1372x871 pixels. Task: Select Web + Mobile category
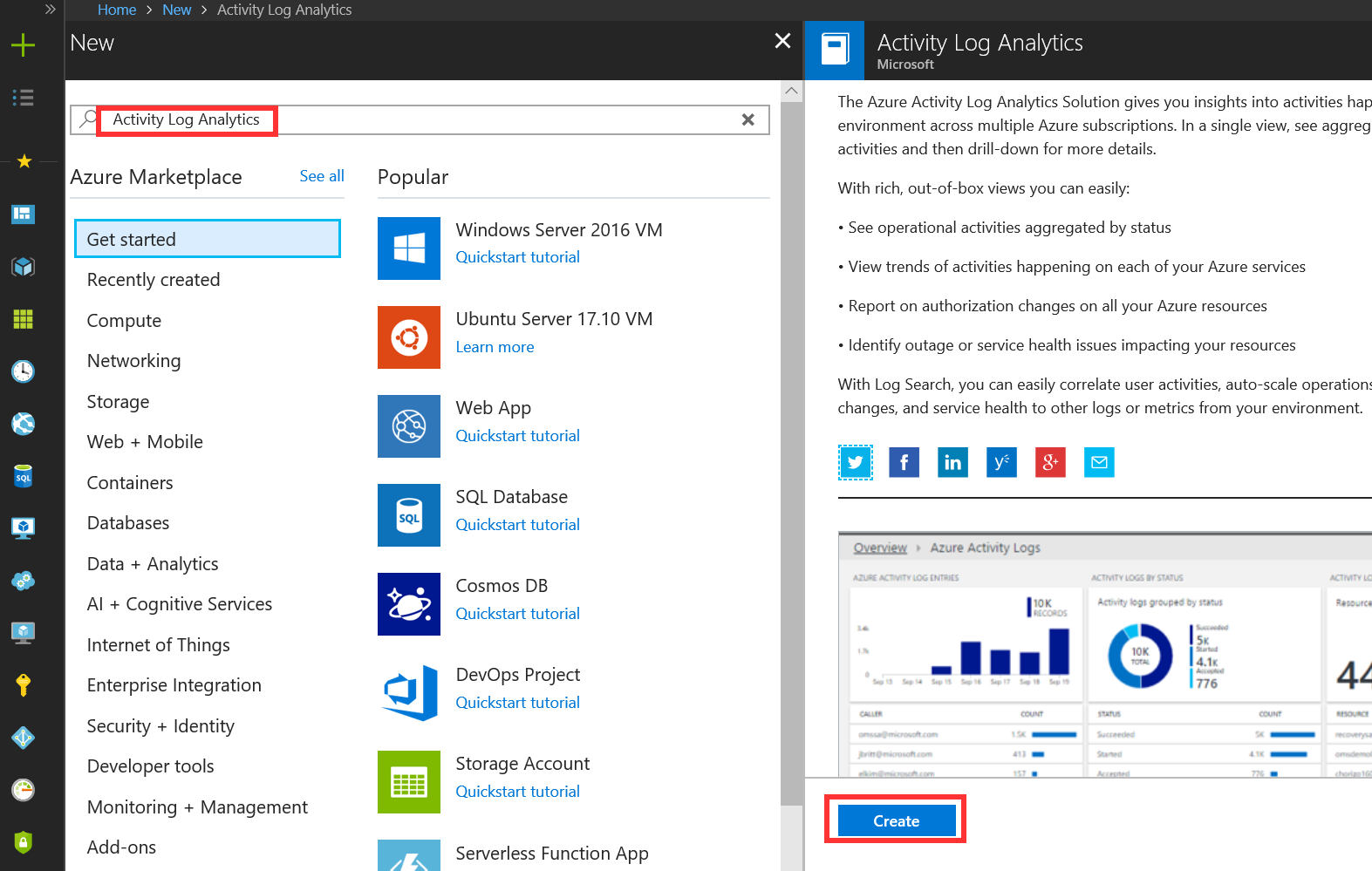coord(145,442)
